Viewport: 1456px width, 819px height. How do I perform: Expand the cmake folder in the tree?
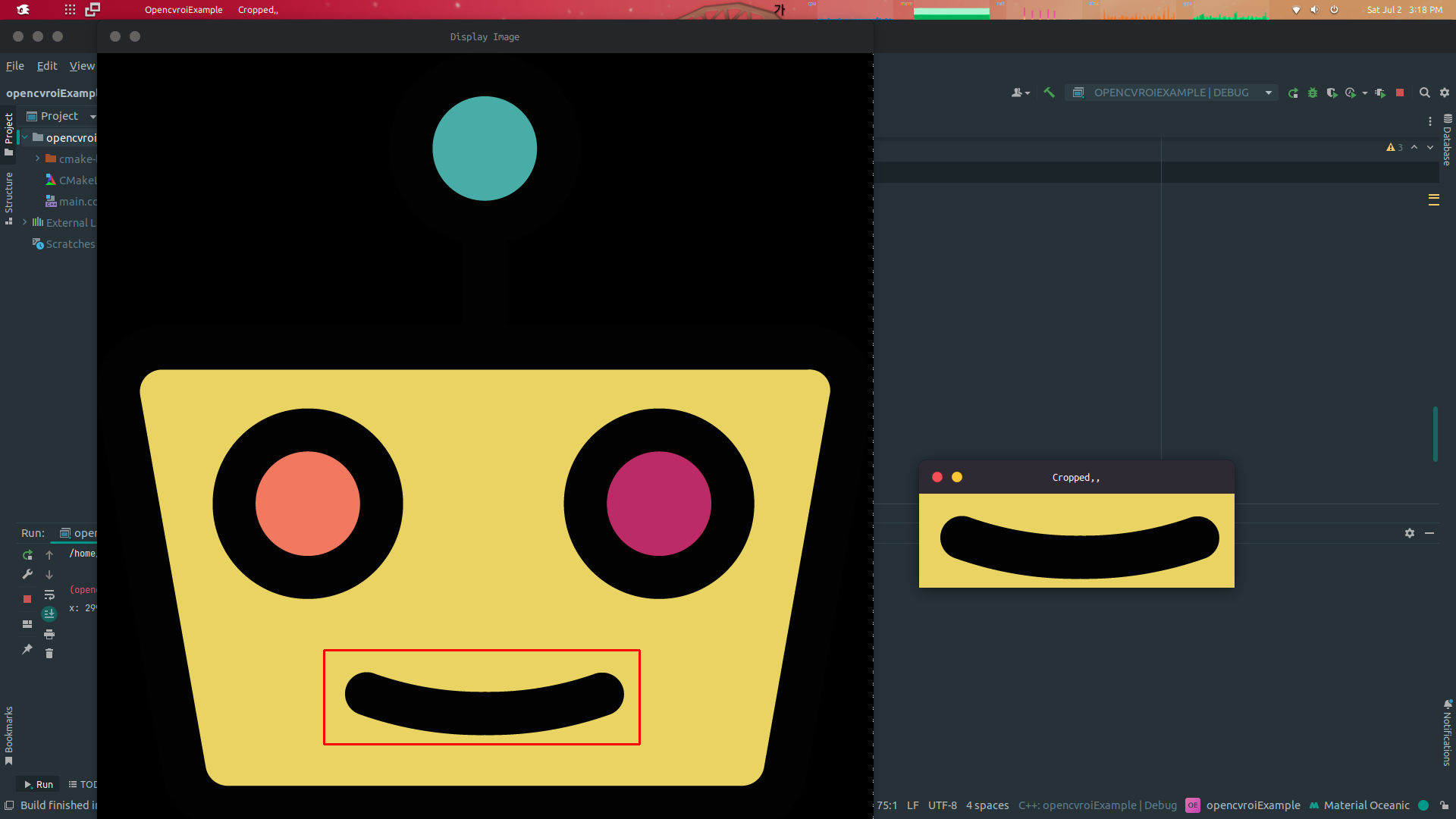tap(37, 158)
